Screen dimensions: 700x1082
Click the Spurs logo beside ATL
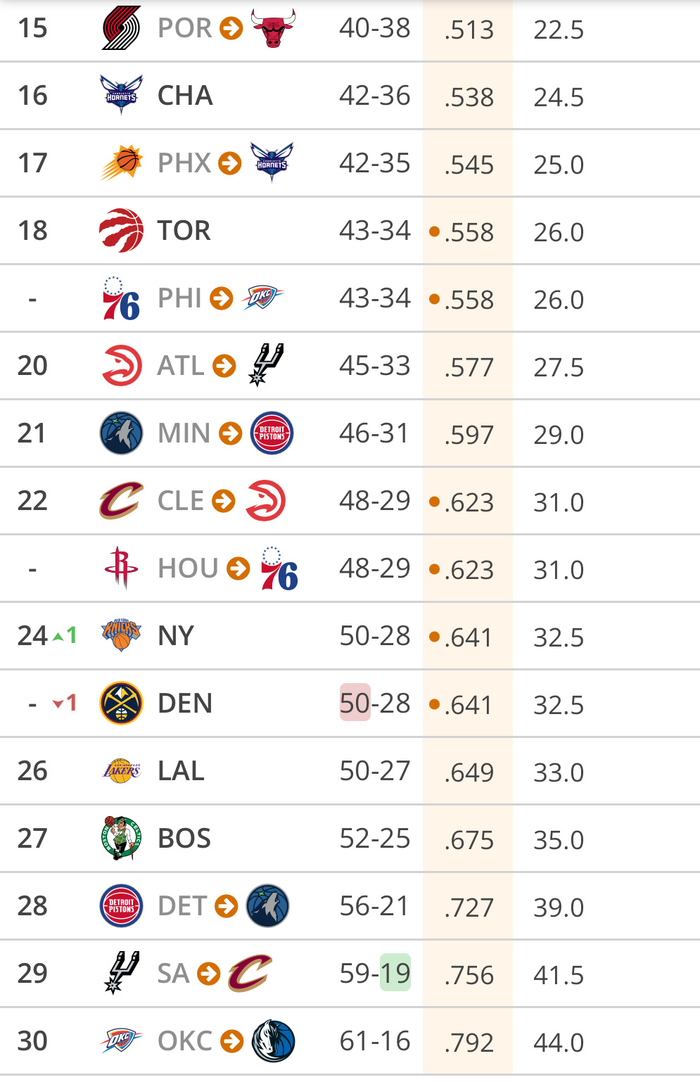(267, 365)
